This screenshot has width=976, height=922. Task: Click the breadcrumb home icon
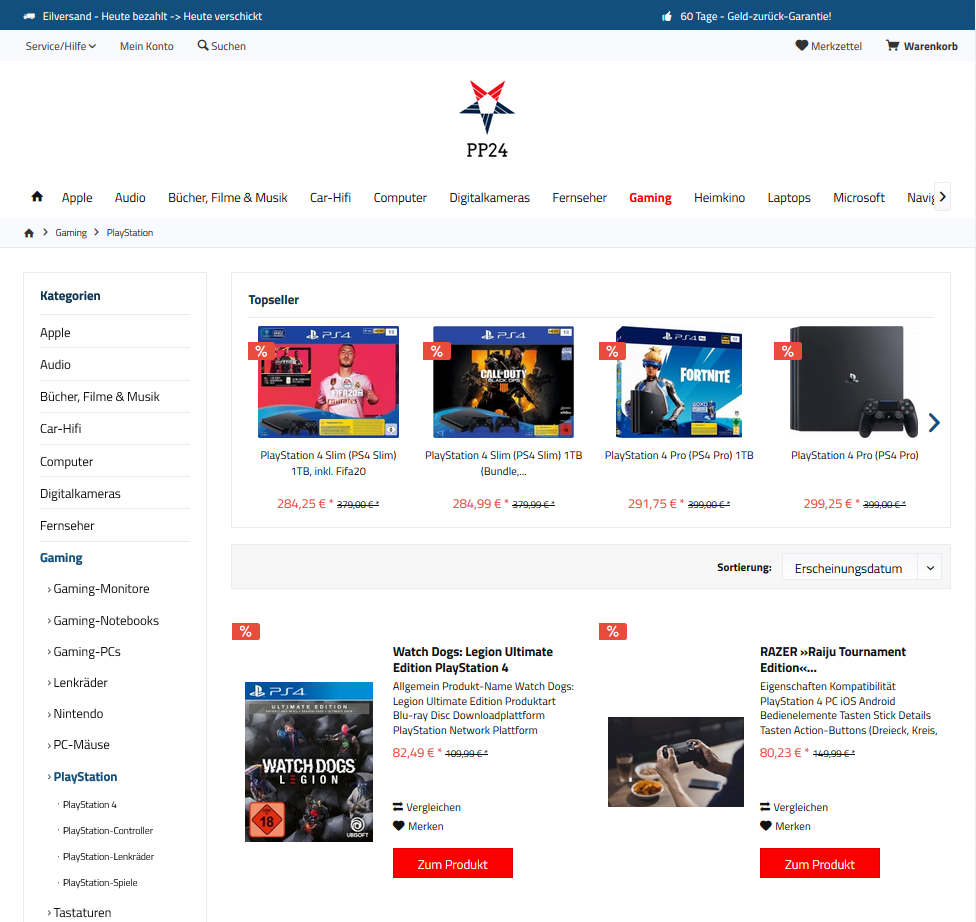click(29, 233)
